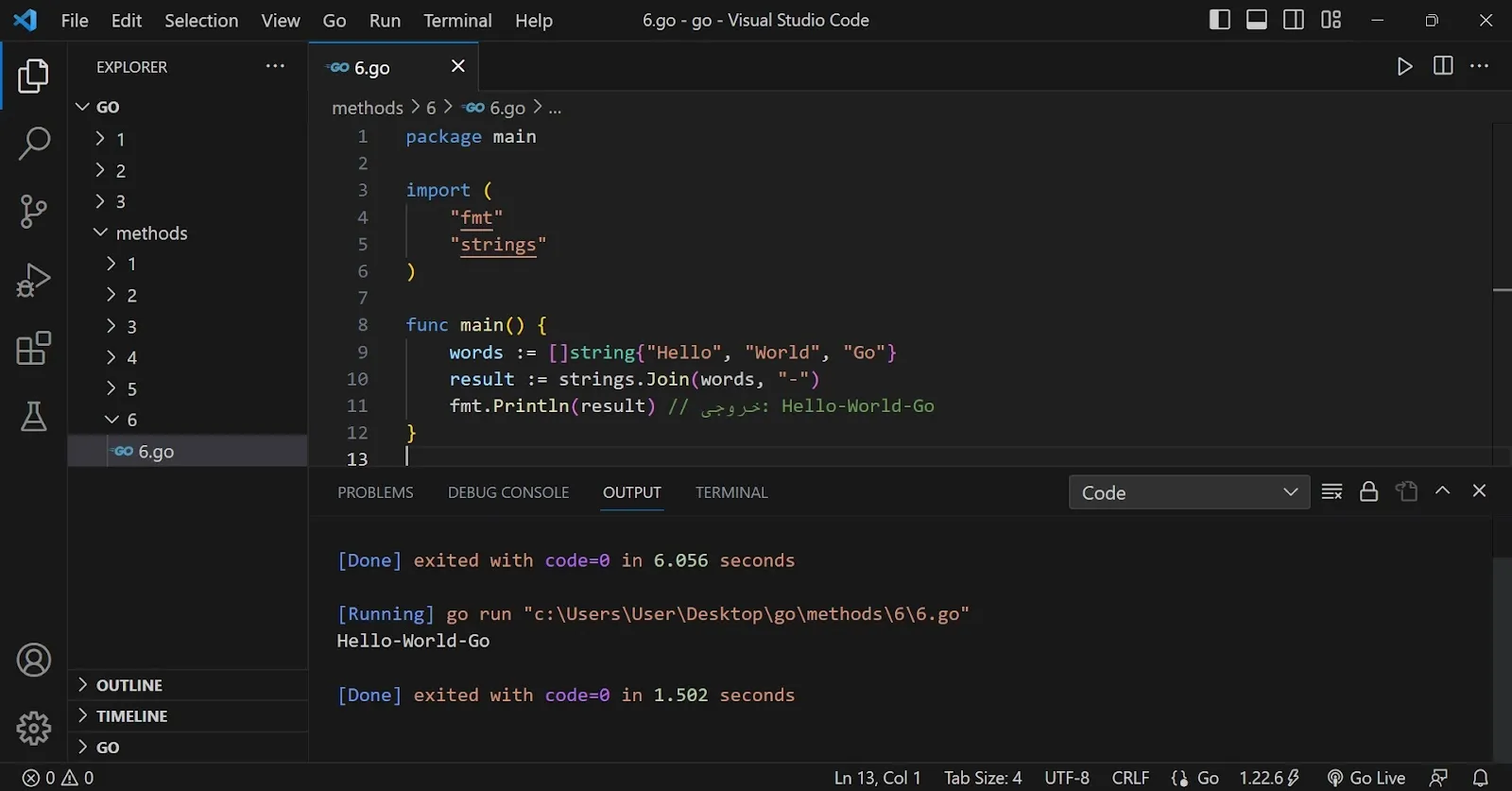Image resolution: width=1512 pixels, height=791 pixels.
Task: Switch to the PROBLEMS tab
Action: (x=375, y=492)
